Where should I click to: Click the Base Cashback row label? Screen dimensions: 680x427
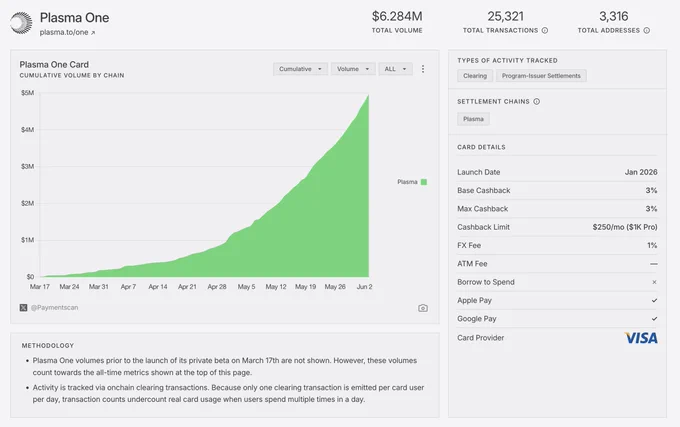484,190
